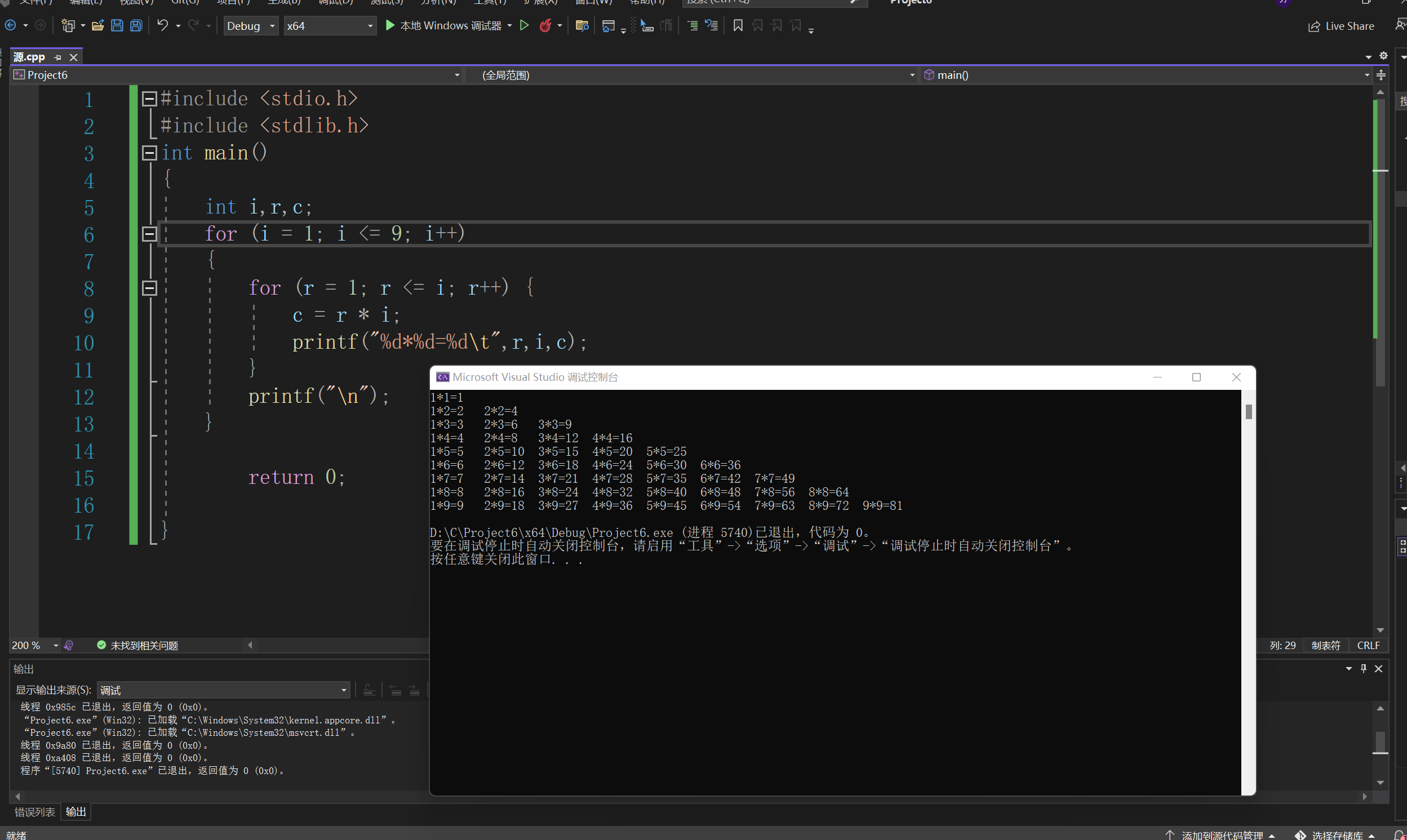Collapse the main() function fold marker
Screen dimensions: 1407x840
(x=149, y=153)
